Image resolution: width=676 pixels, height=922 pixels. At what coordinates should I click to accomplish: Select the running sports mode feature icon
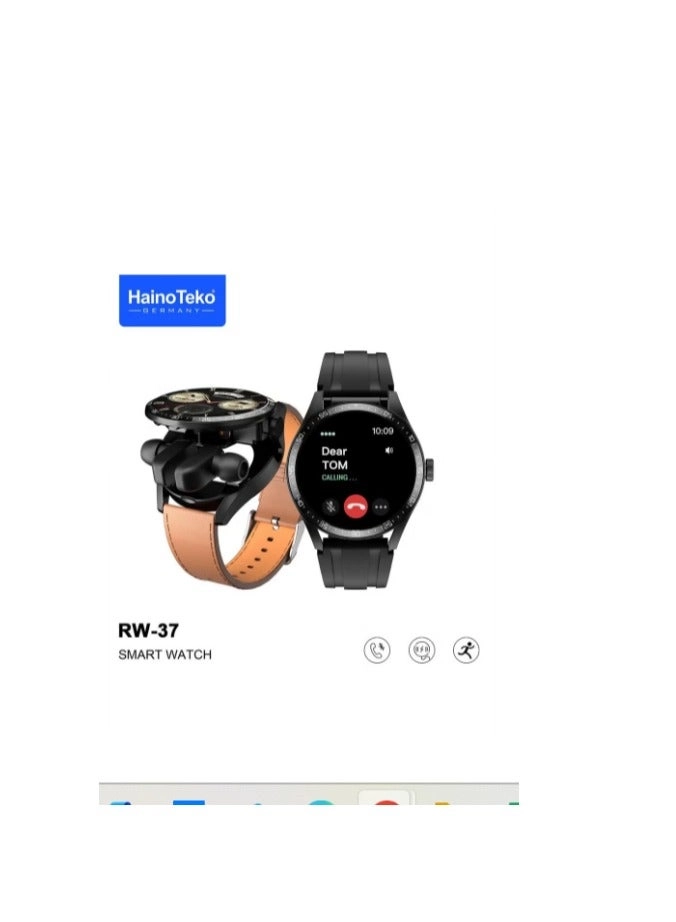(x=466, y=650)
